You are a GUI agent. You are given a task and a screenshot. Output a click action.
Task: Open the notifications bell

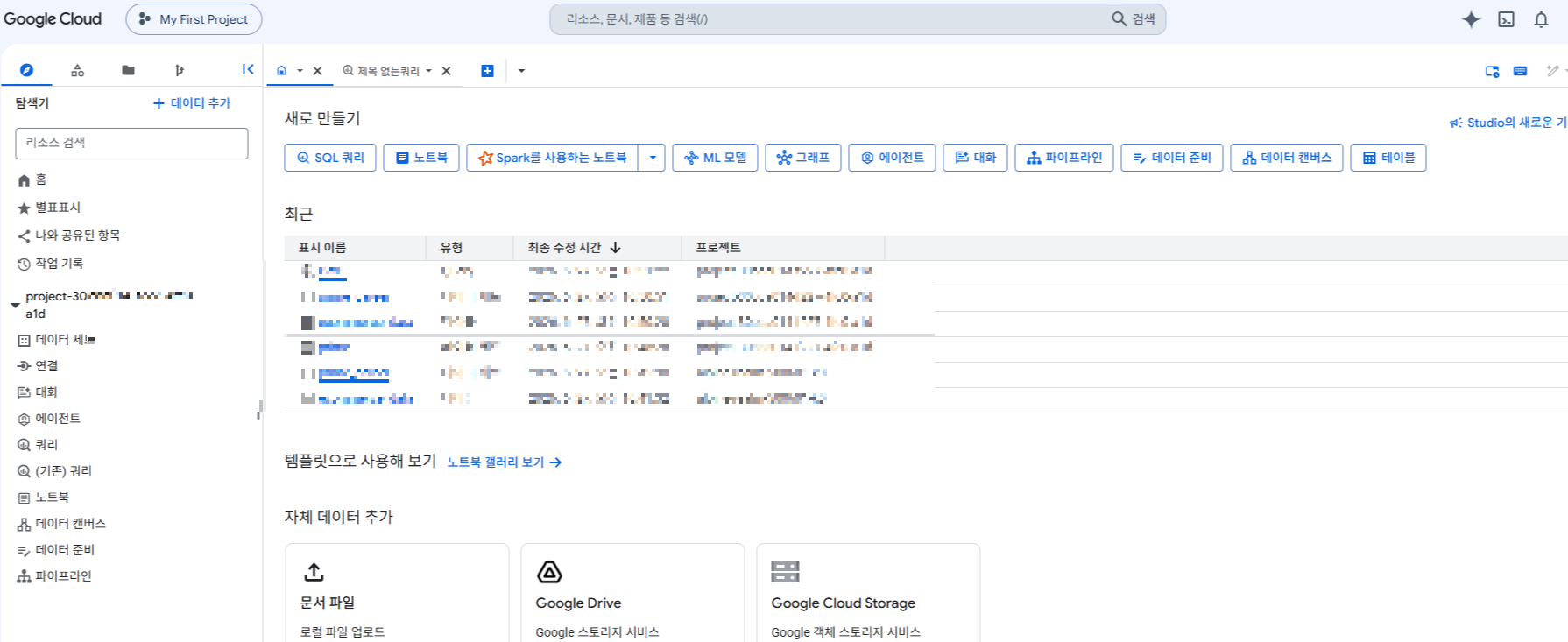(x=1541, y=19)
